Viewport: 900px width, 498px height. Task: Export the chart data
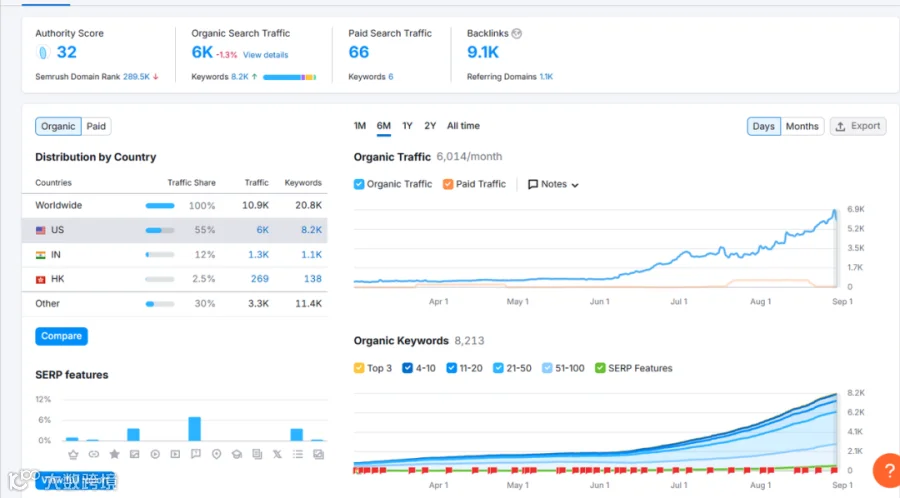point(858,126)
